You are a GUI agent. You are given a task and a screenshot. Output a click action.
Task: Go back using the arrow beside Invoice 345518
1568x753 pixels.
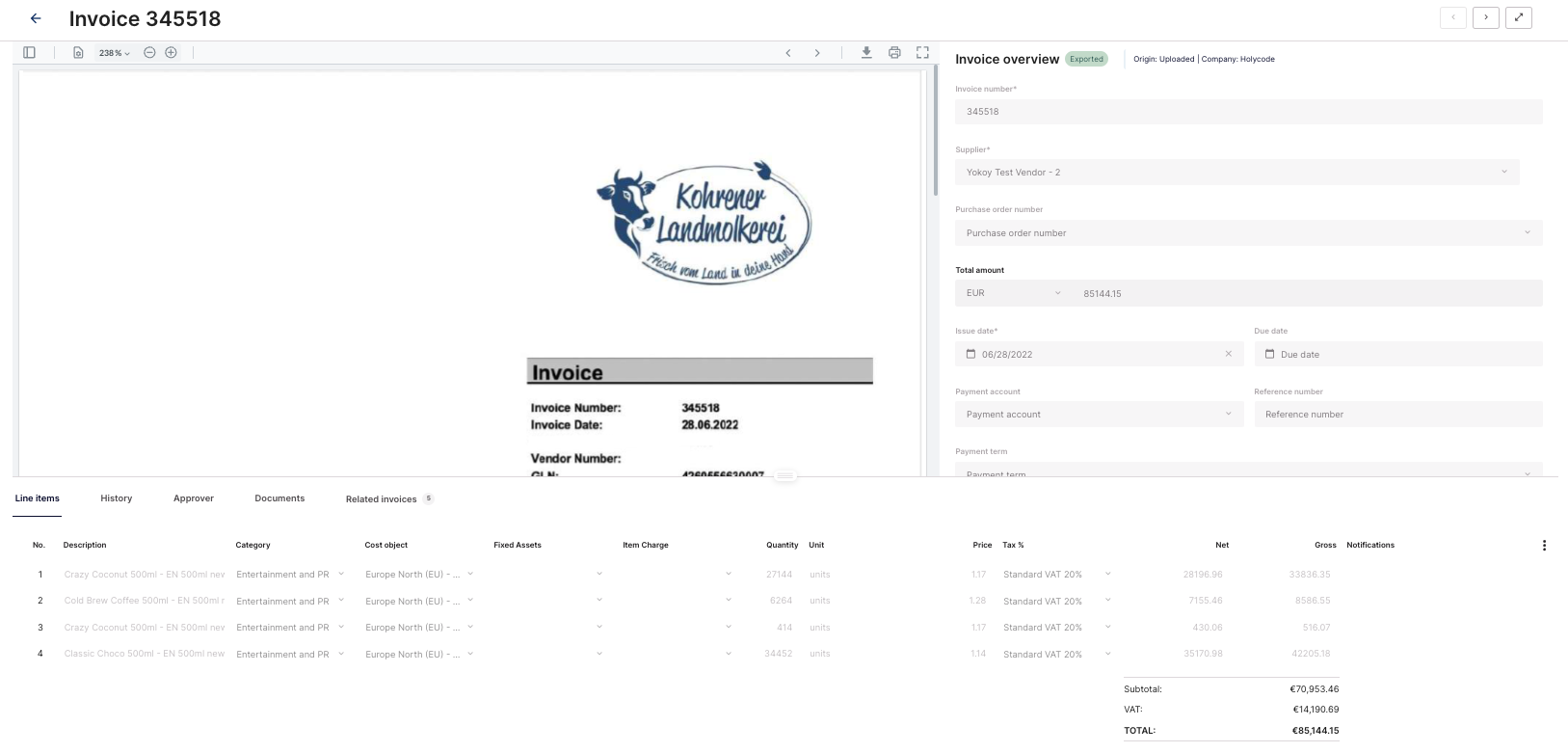tap(36, 18)
